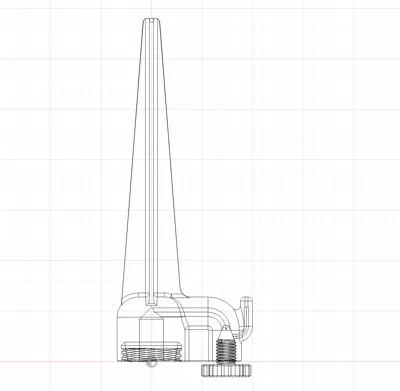Select the small hook clip on the right

click(245, 318)
